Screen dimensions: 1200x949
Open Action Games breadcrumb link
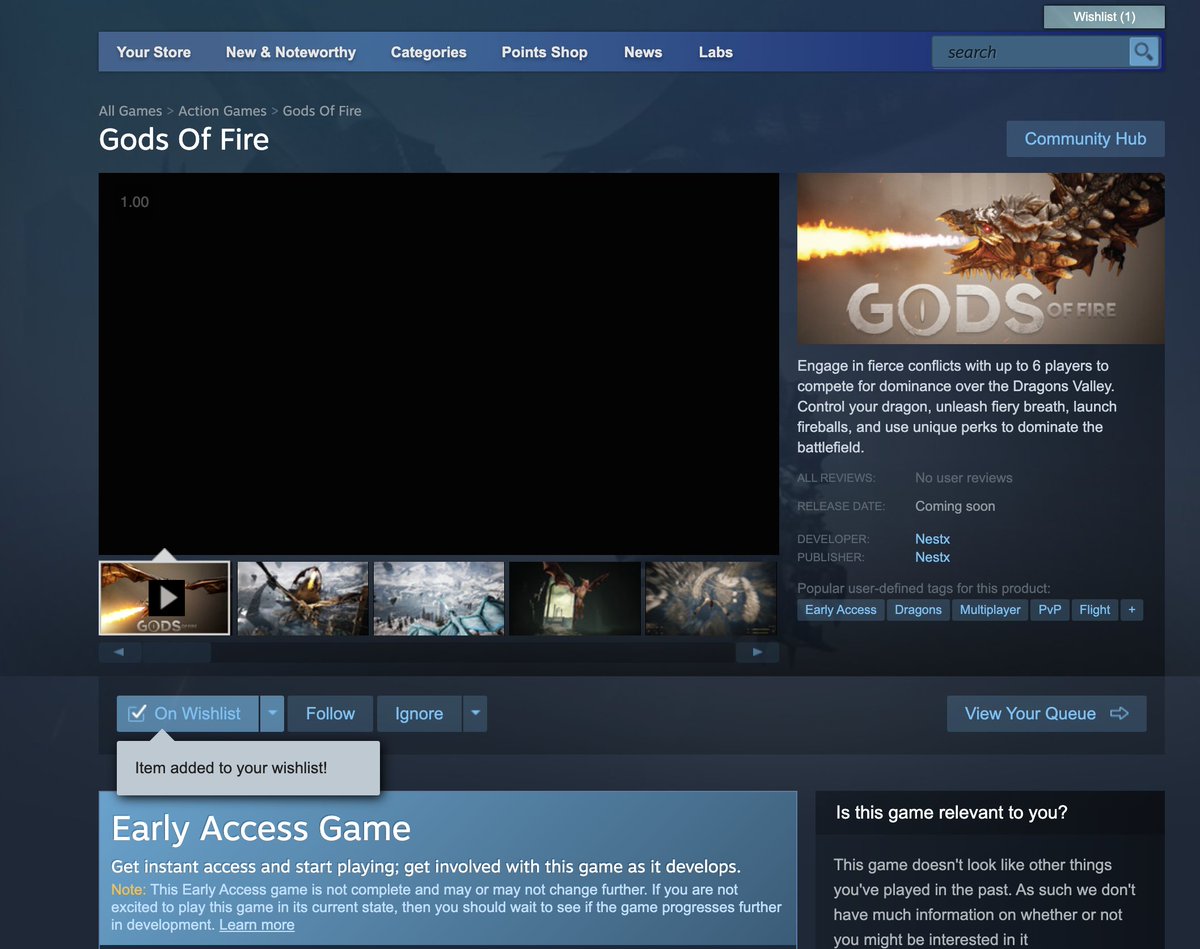(x=222, y=111)
